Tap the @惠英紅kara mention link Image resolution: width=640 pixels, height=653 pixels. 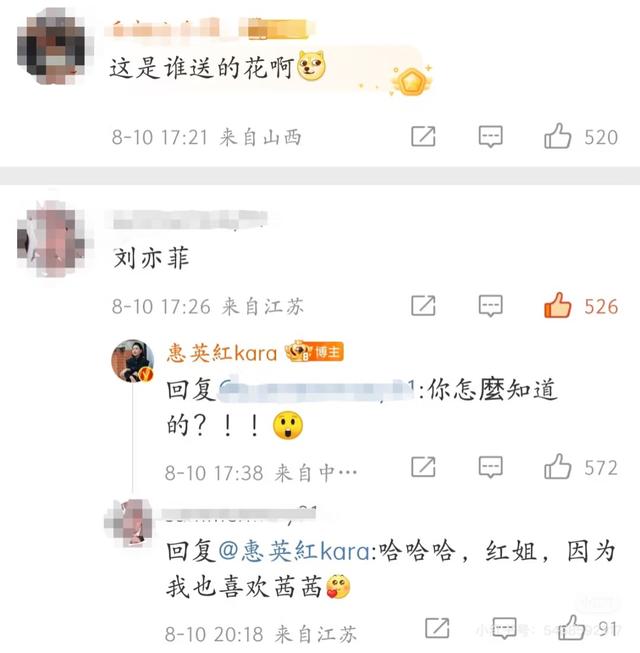pos(294,551)
